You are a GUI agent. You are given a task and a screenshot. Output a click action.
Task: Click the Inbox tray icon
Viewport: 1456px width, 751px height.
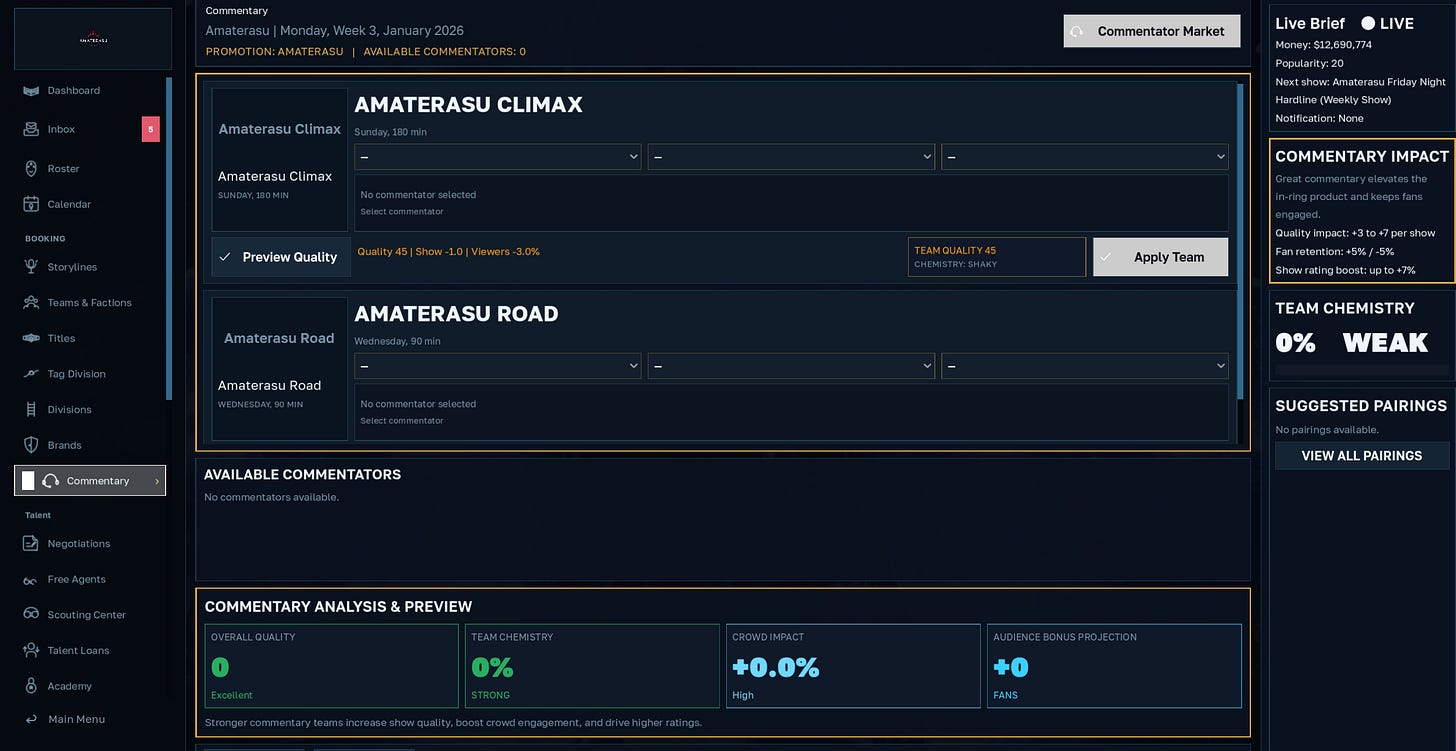point(31,129)
